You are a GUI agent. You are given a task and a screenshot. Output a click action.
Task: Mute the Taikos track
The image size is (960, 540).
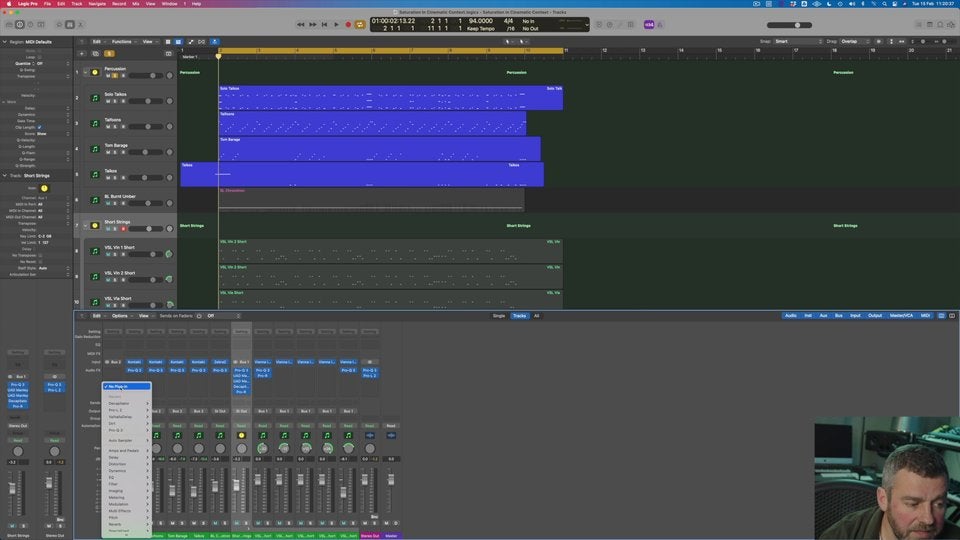point(107,178)
